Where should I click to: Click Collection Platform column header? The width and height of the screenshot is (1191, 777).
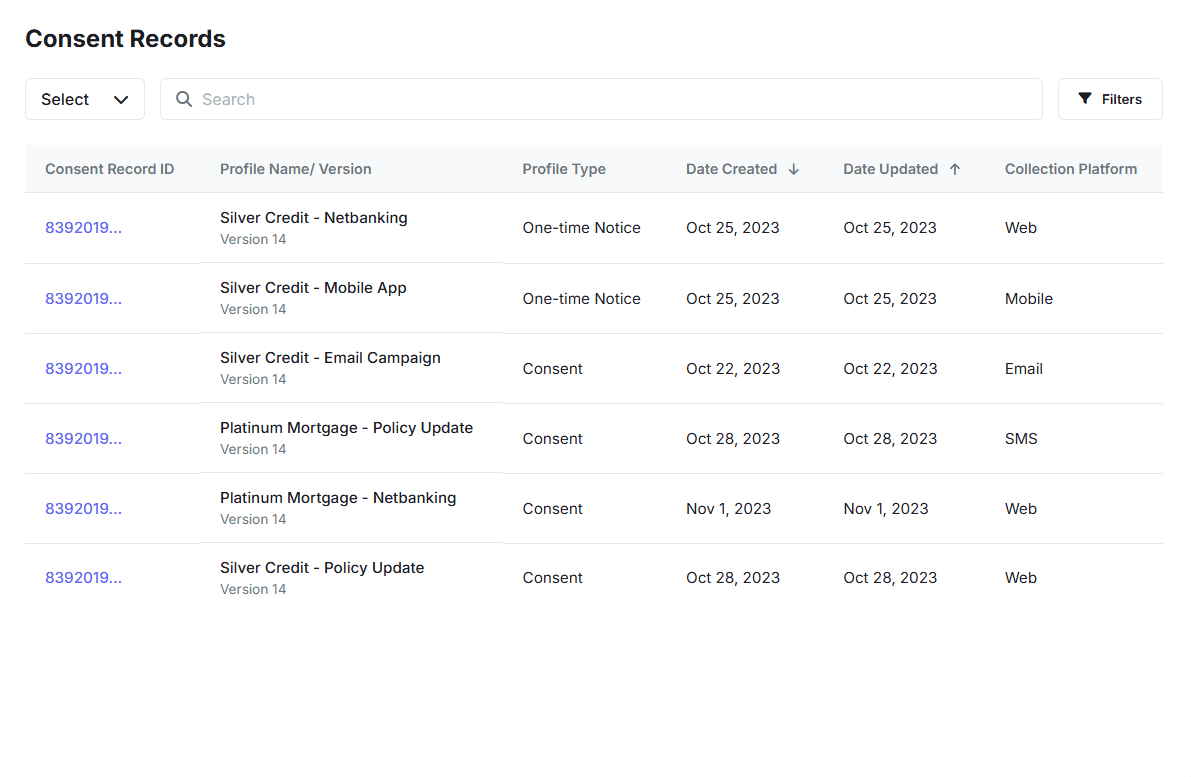(x=1070, y=169)
